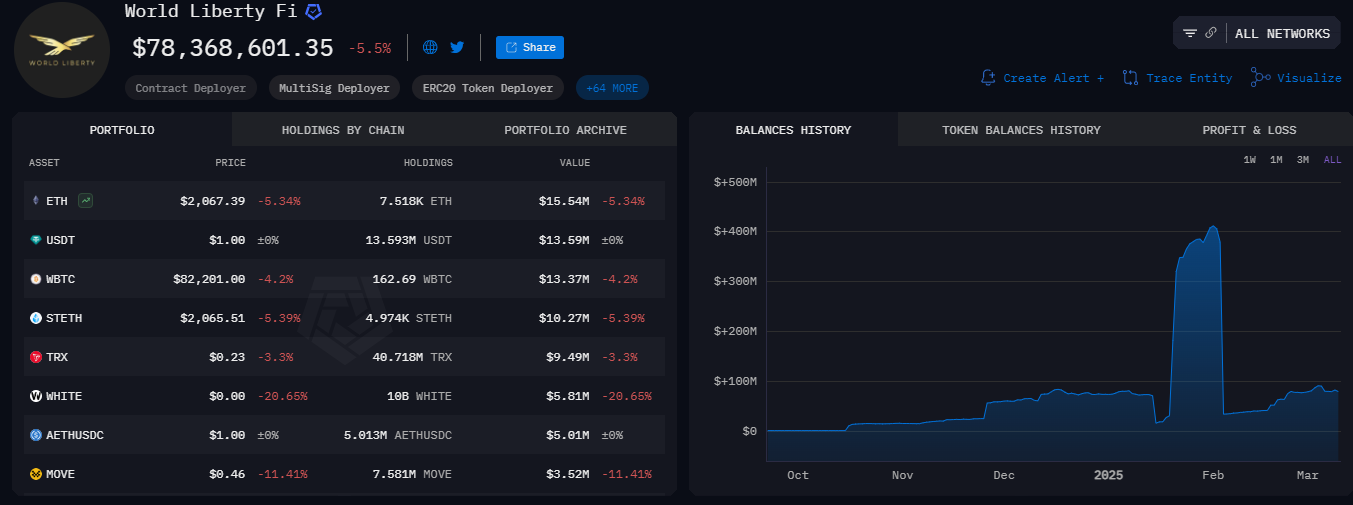Click the USDT token icon
This screenshot has width=1353, height=505.
[37, 240]
